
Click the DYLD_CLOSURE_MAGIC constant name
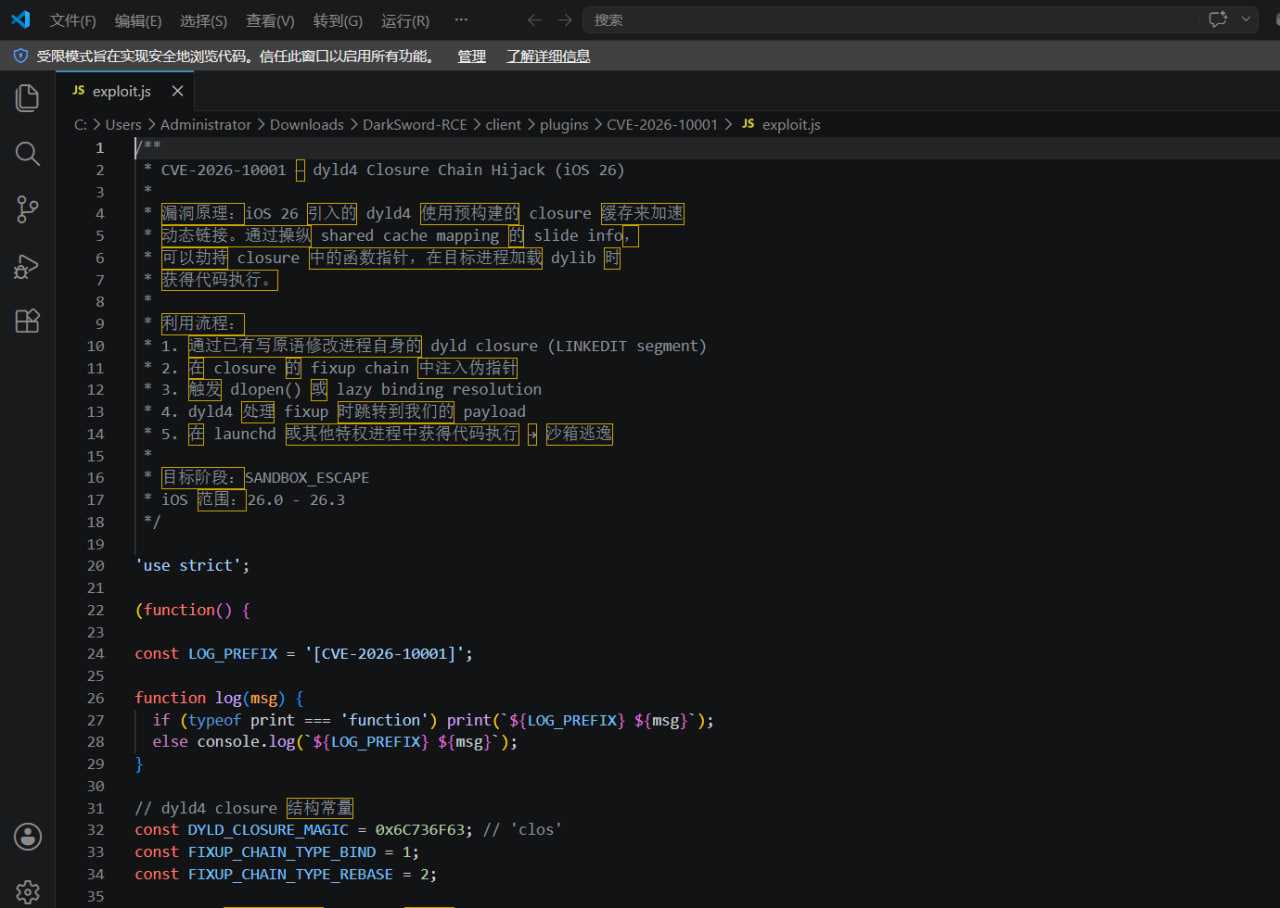268,830
